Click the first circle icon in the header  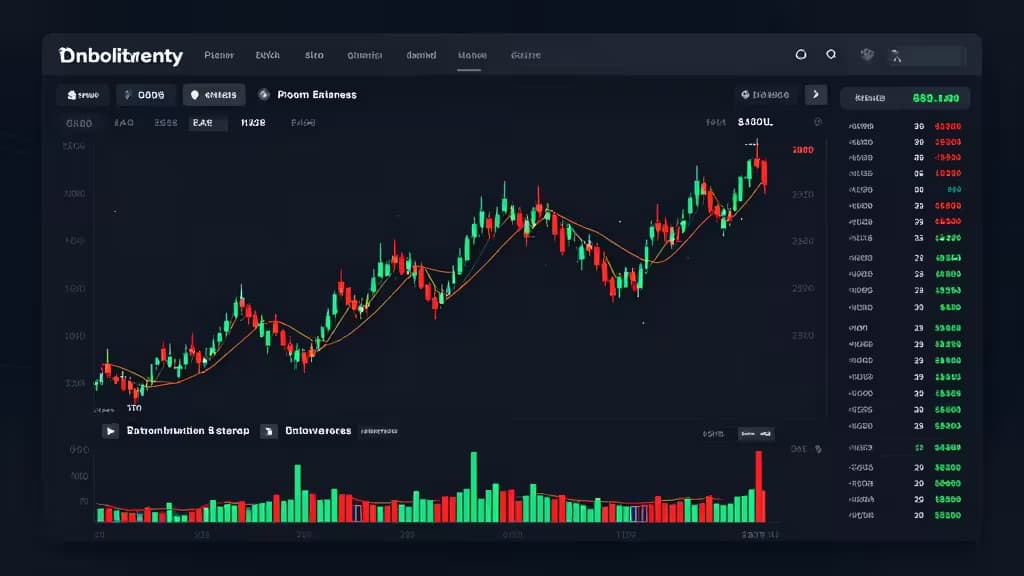point(801,54)
